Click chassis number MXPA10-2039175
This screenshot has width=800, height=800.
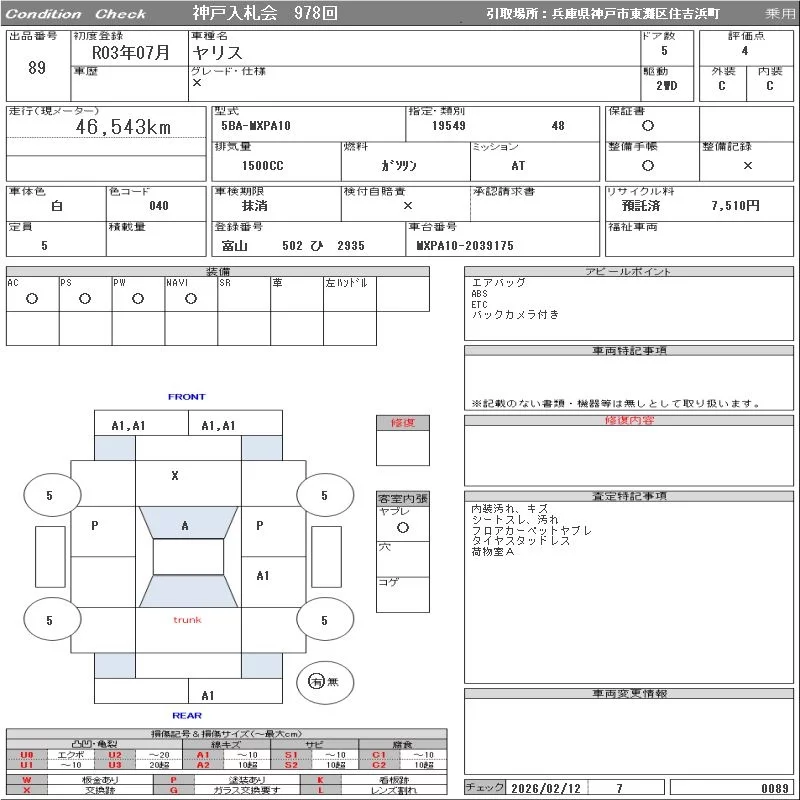pyautogui.click(x=466, y=246)
